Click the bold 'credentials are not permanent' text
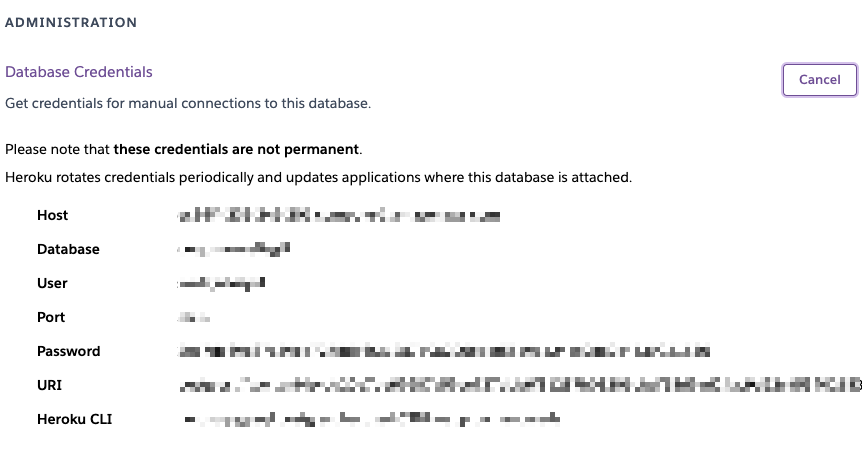Viewport: 867px width, 462px height. (257, 149)
